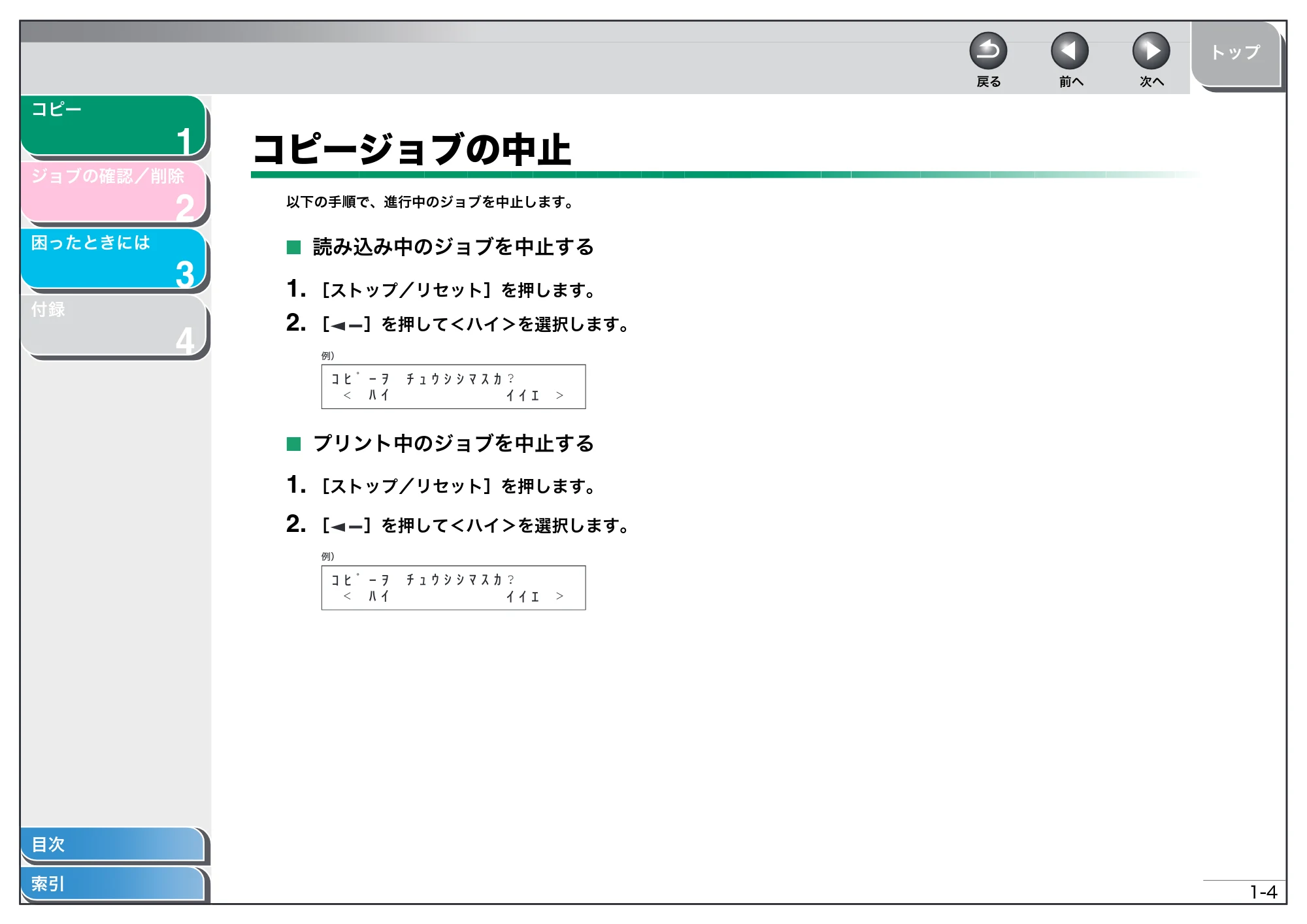Screen dimensions: 1307x924
Task: Open the 目次 table of contents button
Action: (x=112, y=844)
